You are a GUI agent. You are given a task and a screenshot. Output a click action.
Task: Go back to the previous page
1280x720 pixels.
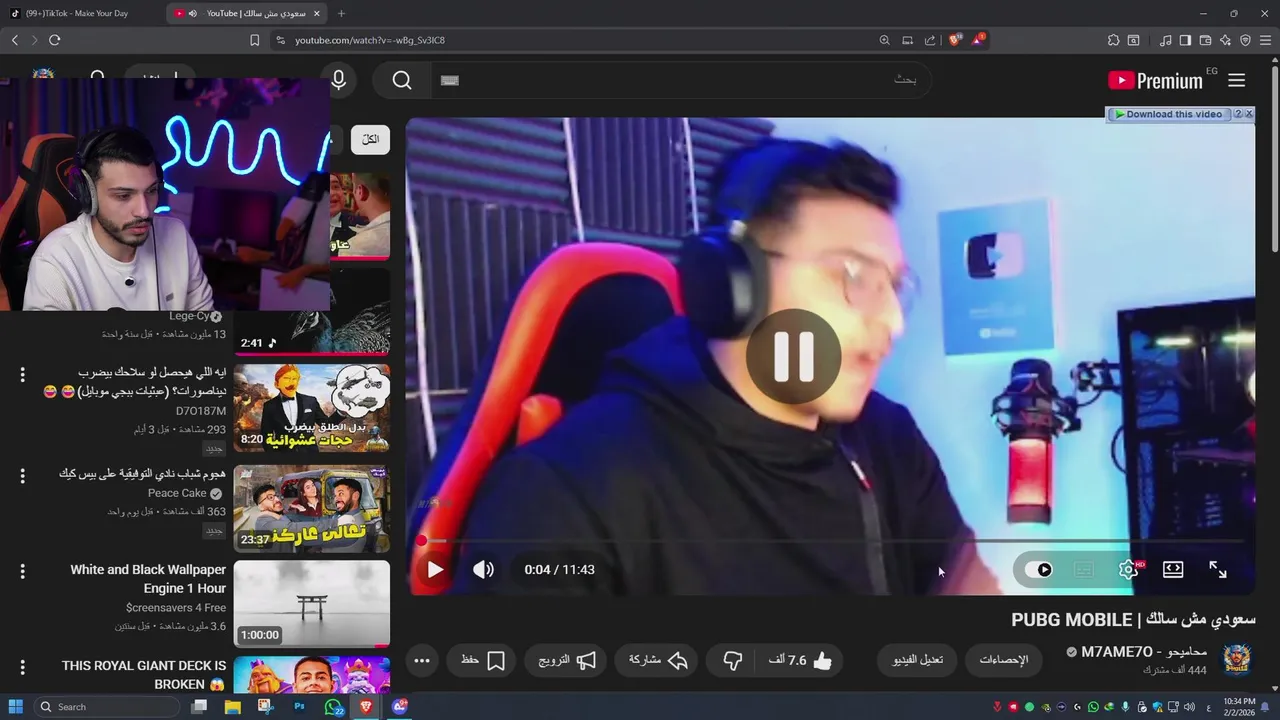click(x=14, y=40)
